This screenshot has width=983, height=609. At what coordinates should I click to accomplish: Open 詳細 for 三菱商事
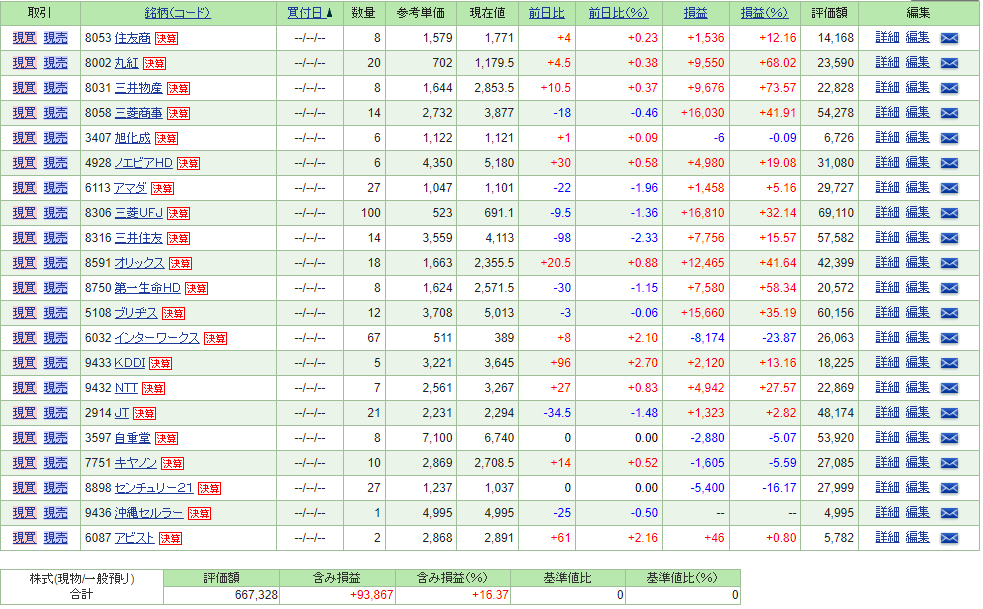887,113
